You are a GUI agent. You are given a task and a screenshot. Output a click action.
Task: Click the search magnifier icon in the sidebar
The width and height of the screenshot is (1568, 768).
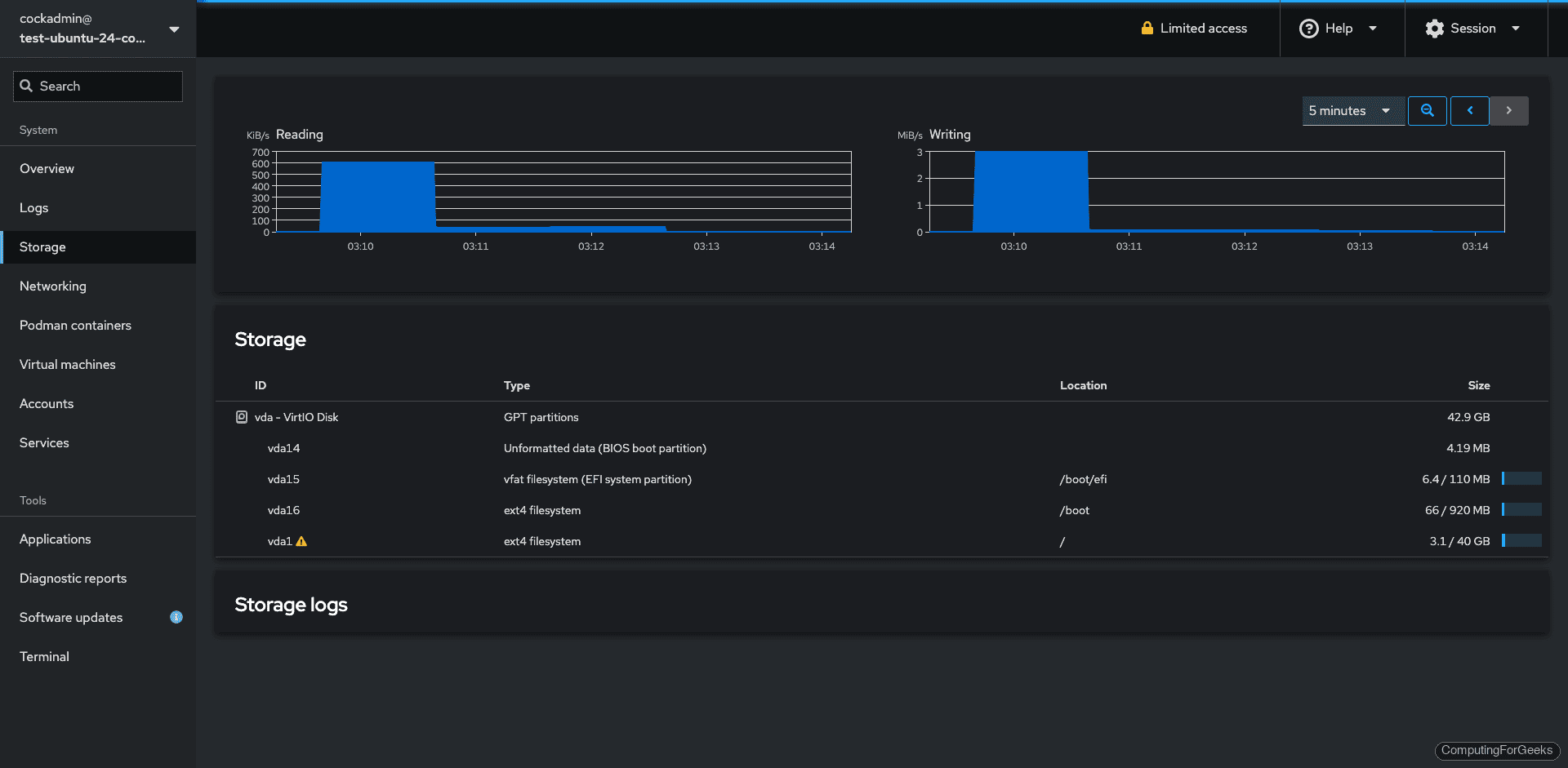tap(27, 86)
